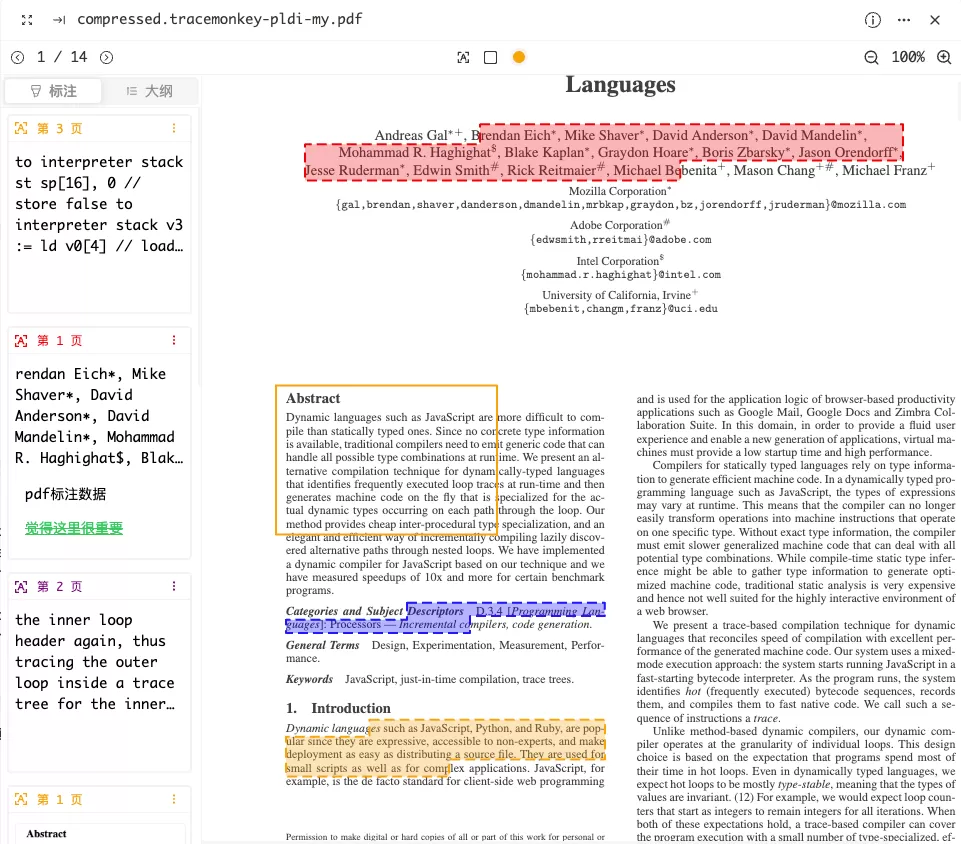Click the green 觉得这里很重要 link
This screenshot has height=844, width=961.
74,528
